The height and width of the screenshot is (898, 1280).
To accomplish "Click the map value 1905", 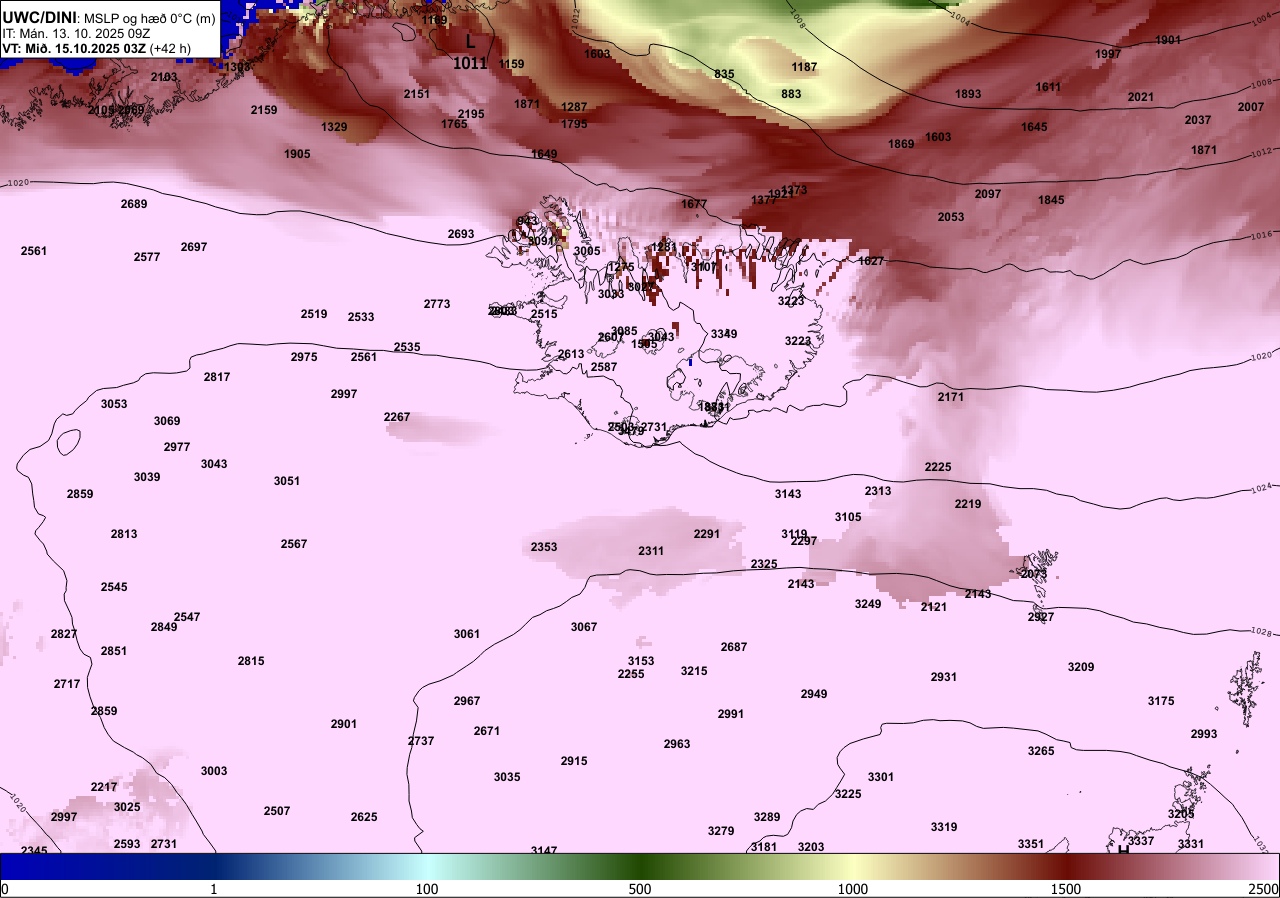I will pos(297,154).
